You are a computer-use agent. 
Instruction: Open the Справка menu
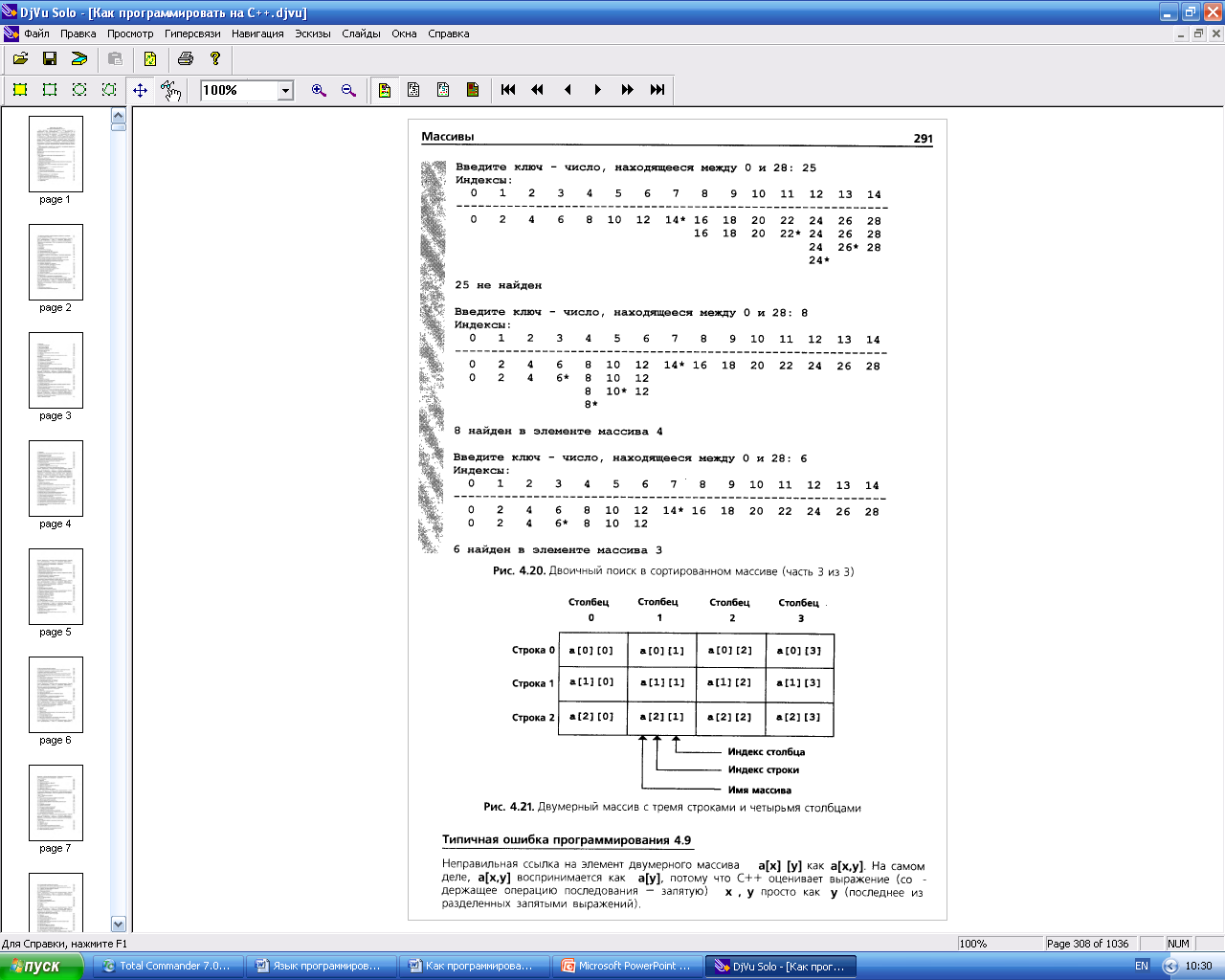449,33
